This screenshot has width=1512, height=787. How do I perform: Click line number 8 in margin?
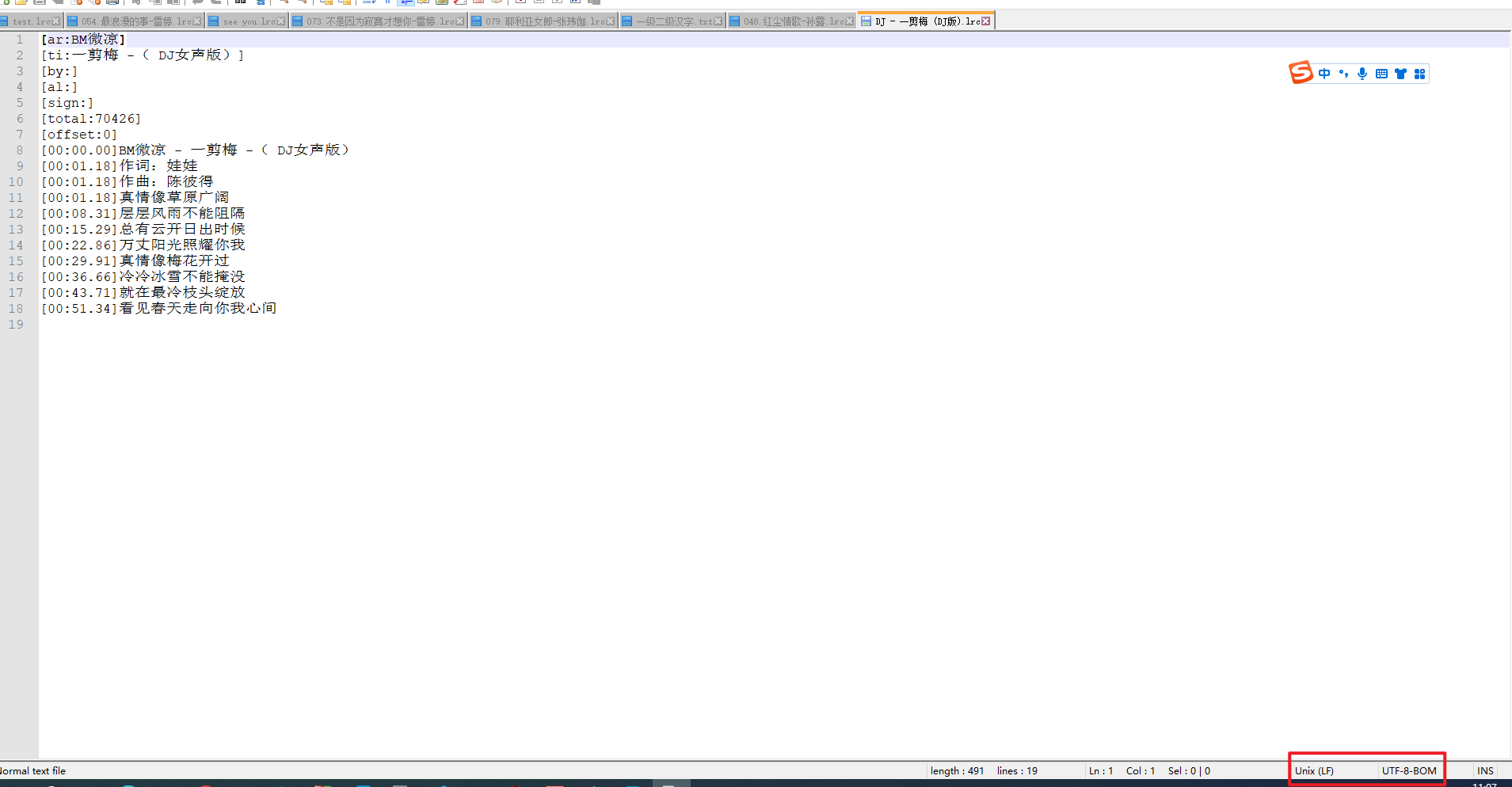click(x=20, y=150)
